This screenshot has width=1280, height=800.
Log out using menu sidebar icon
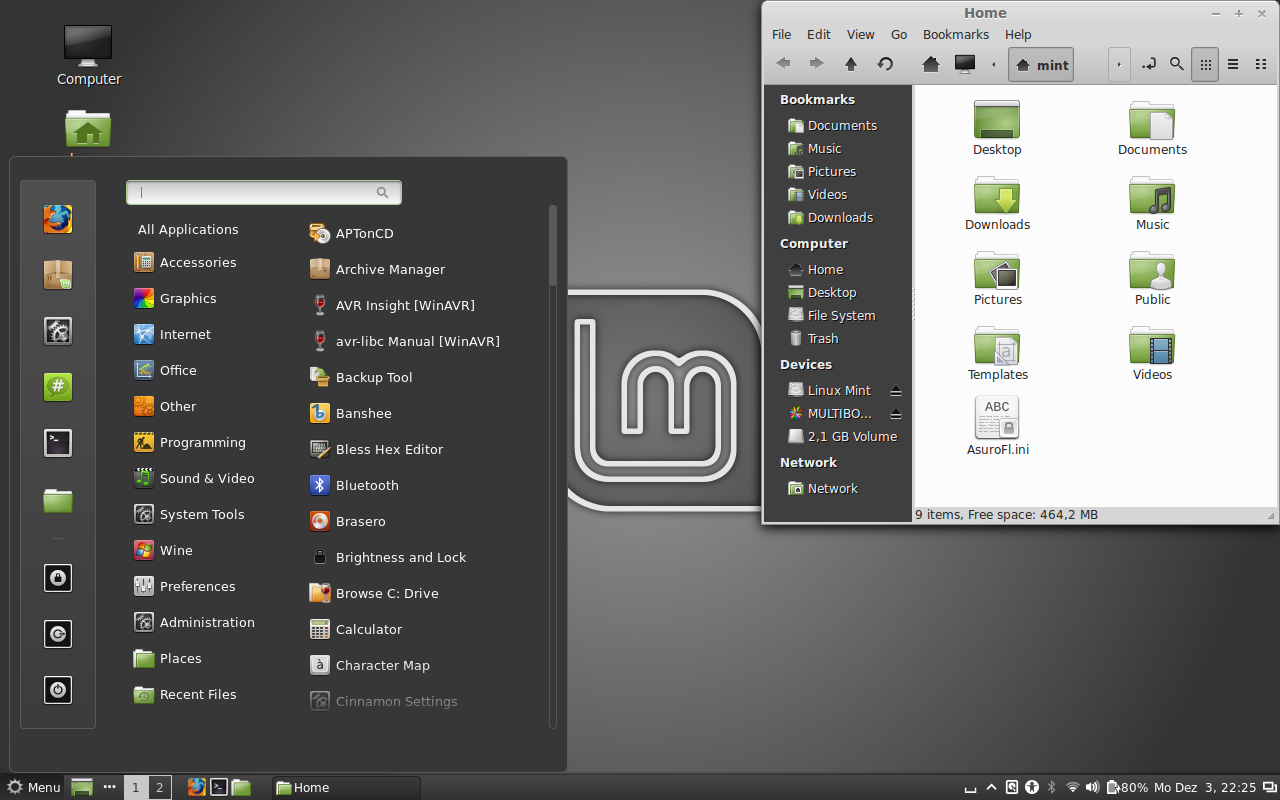tap(58, 634)
